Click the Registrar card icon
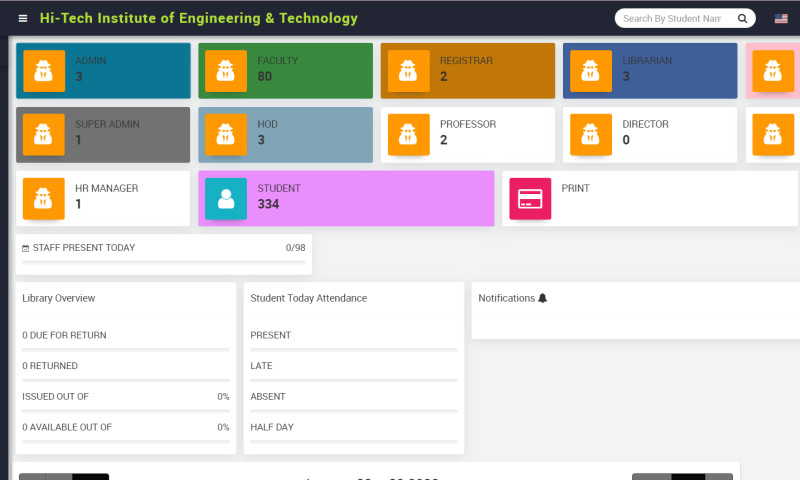800x480 pixels. pos(408,71)
